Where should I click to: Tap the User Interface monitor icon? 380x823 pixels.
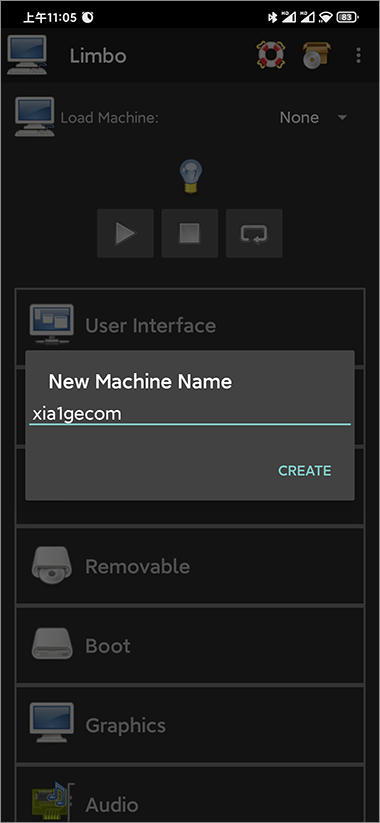(x=51, y=324)
